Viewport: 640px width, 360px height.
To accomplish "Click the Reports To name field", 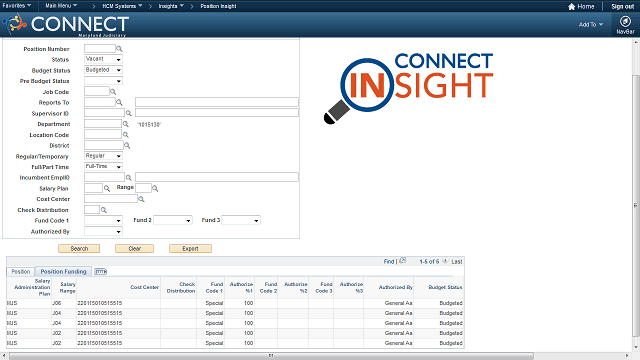I will click(x=217, y=102).
